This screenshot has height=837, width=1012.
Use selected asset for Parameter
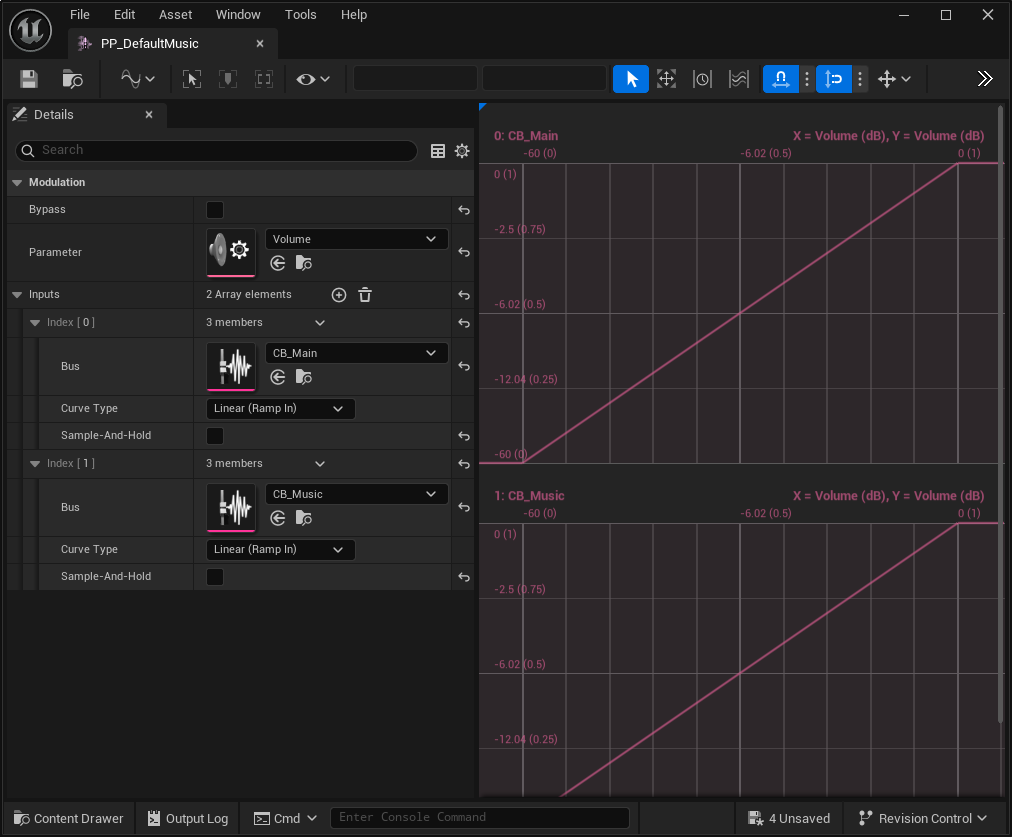pos(278,263)
